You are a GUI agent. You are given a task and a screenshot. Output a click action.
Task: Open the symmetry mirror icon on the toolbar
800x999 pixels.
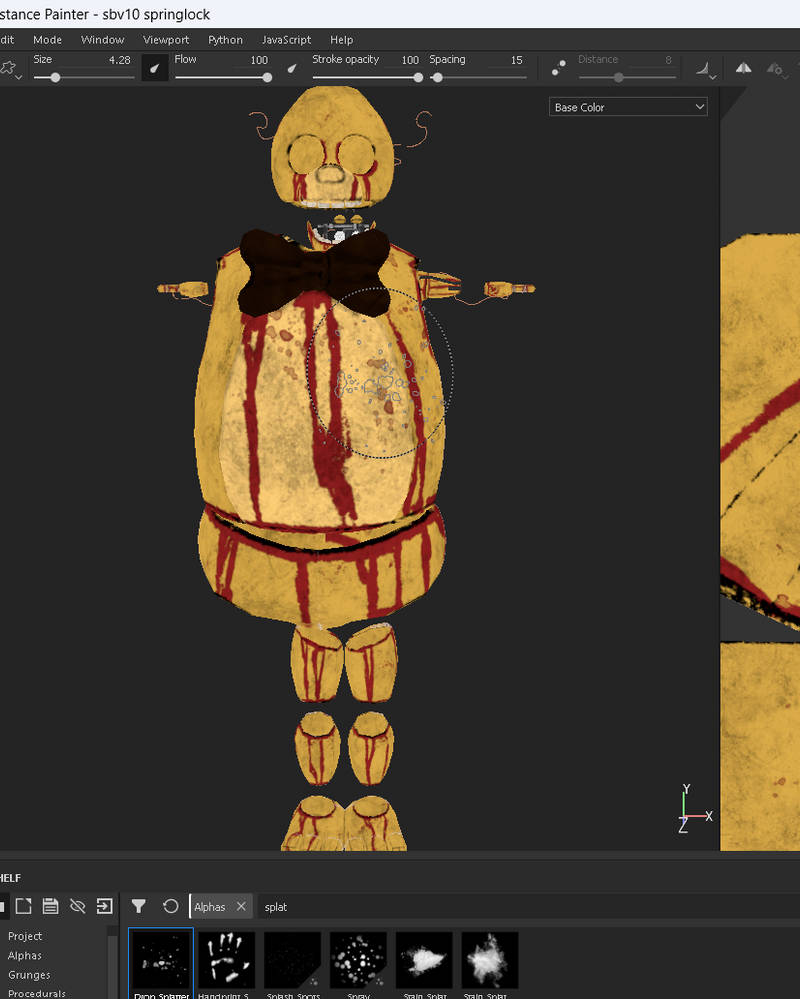743,68
